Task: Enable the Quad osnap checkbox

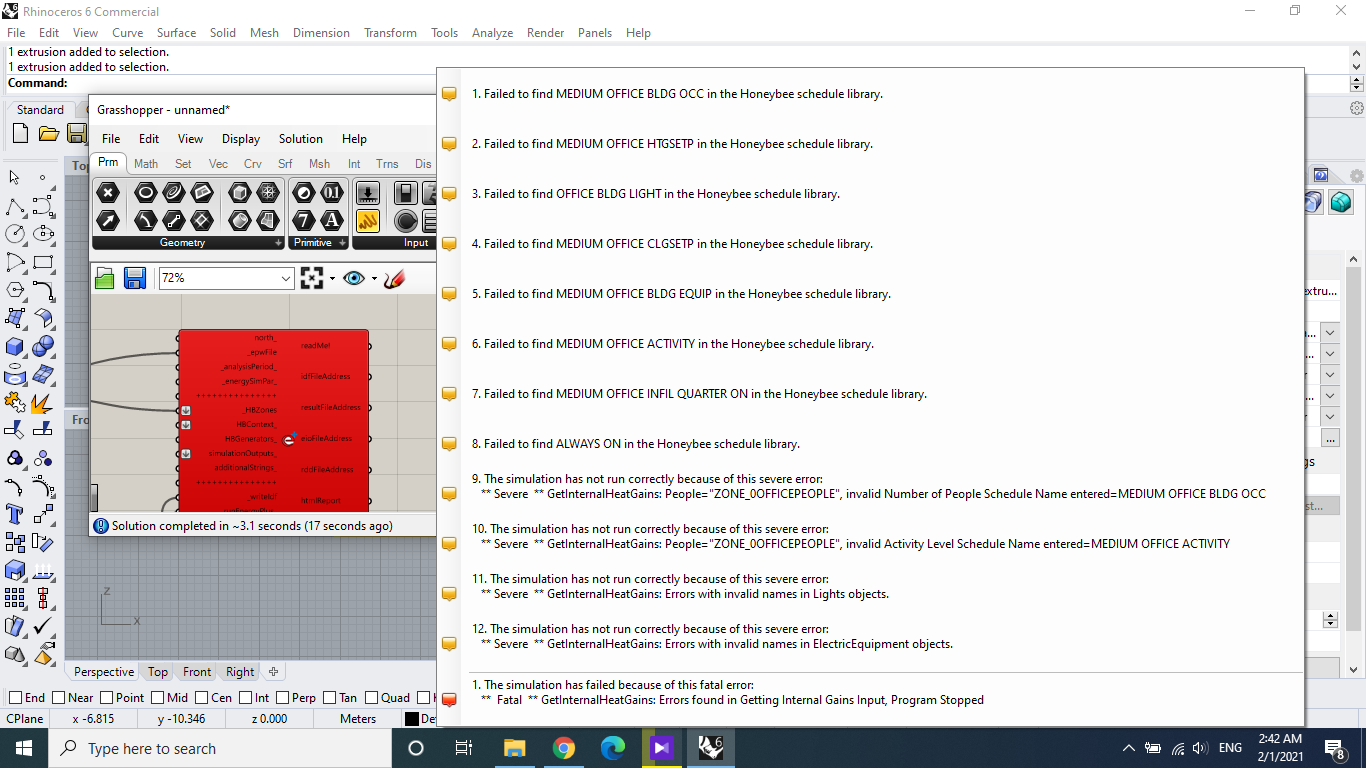Action: 371,698
